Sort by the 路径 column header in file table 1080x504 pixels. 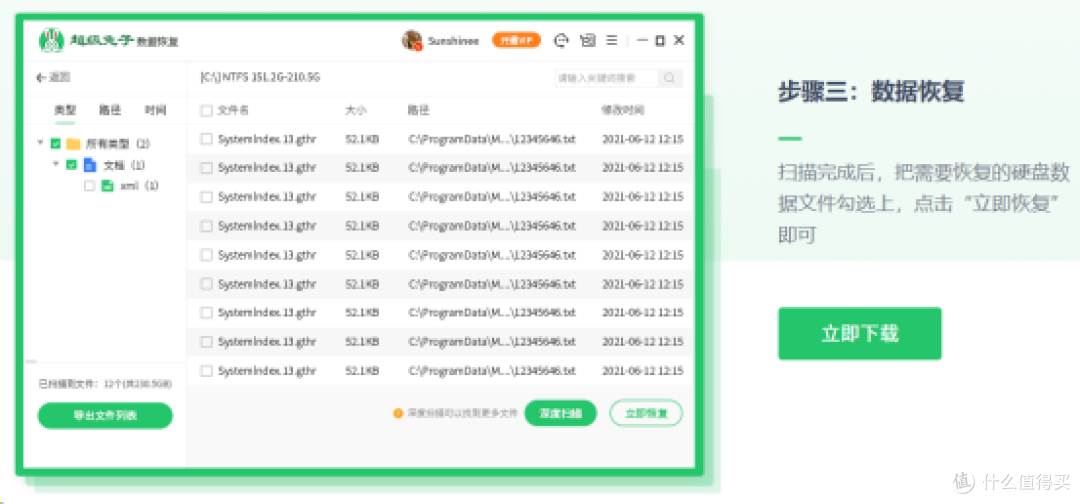tap(419, 110)
